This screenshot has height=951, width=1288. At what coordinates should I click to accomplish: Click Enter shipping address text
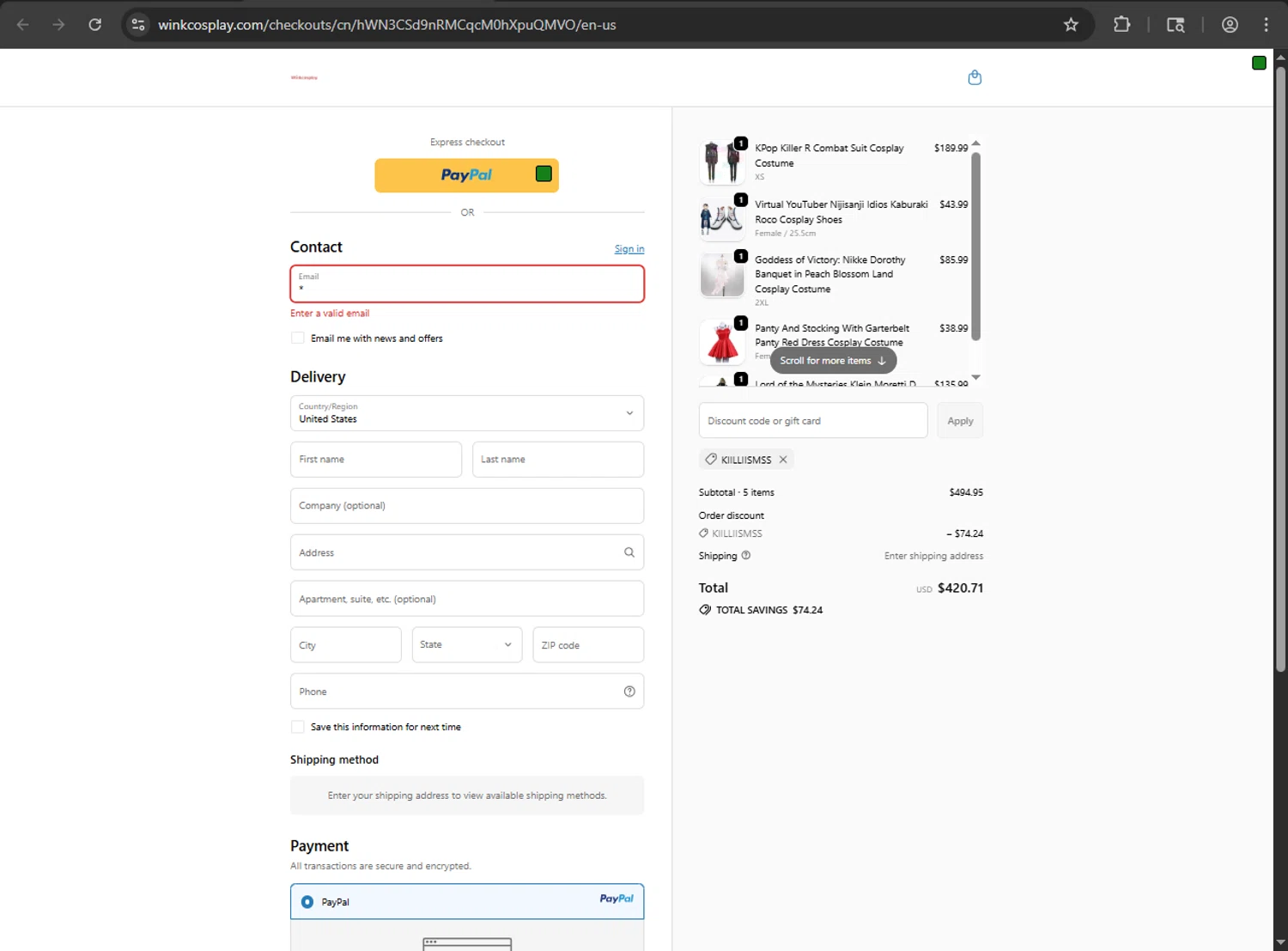click(x=934, y=556)
